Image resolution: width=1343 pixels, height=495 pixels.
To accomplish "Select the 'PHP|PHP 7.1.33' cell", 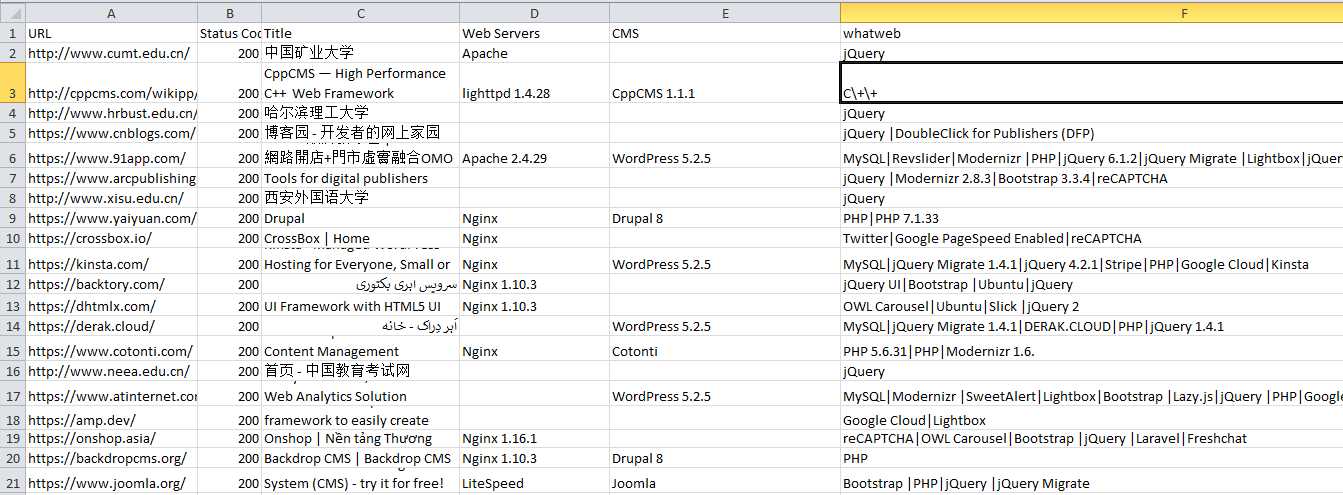I will point(1091,218).
